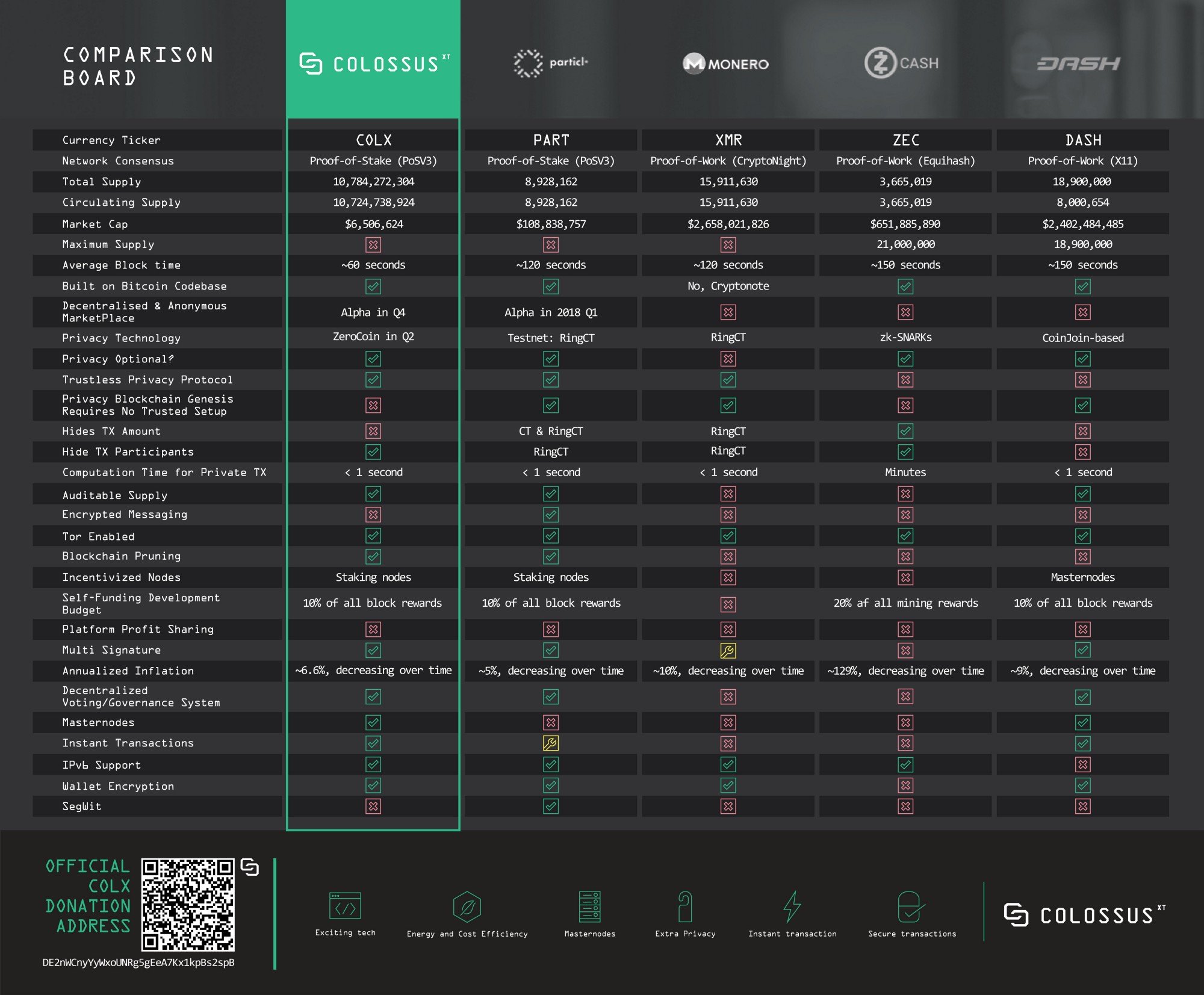Click the red X for ZEC Wallet Encryption
The height and width of the screenshot is (995, 1204).
click(x=905, y=785)
